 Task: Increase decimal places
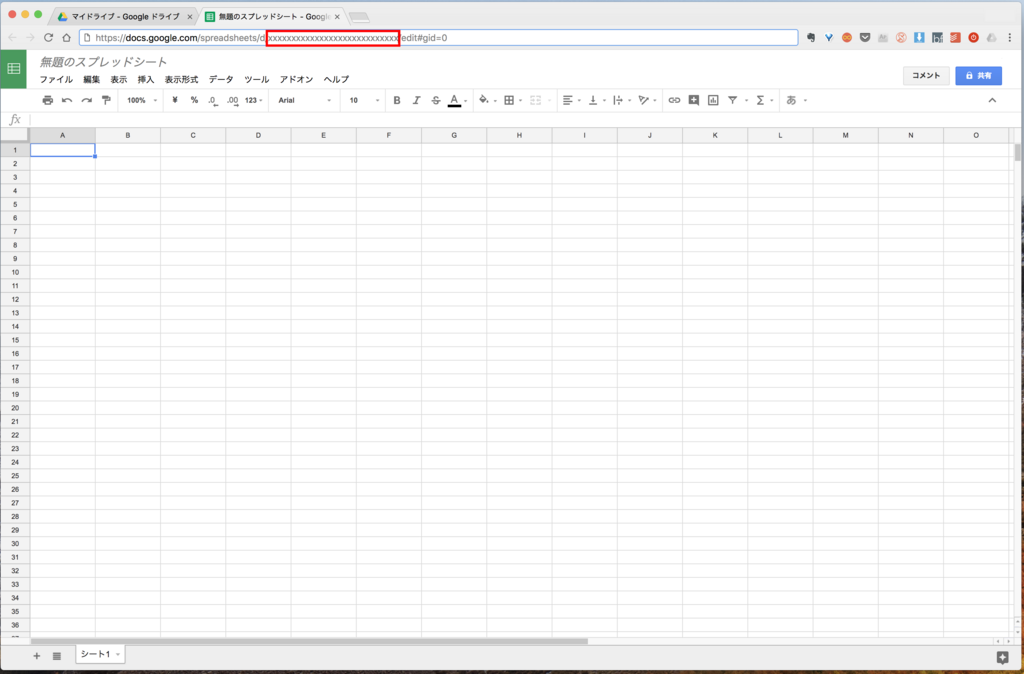(x=232, y=101)
